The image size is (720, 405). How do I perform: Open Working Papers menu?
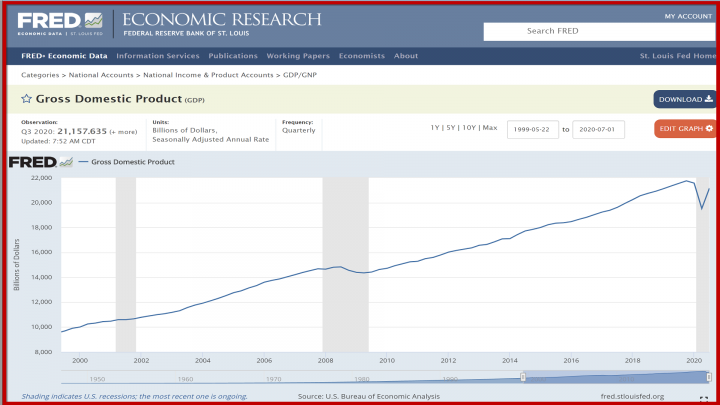click(x=298, y=56)
